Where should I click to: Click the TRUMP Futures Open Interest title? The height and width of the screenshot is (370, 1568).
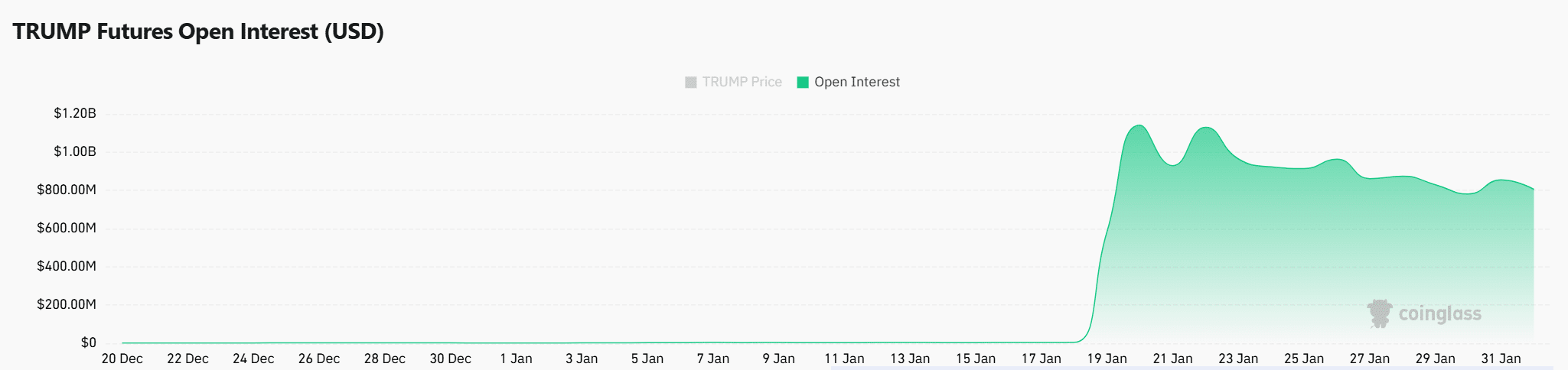tap(198, 32)
